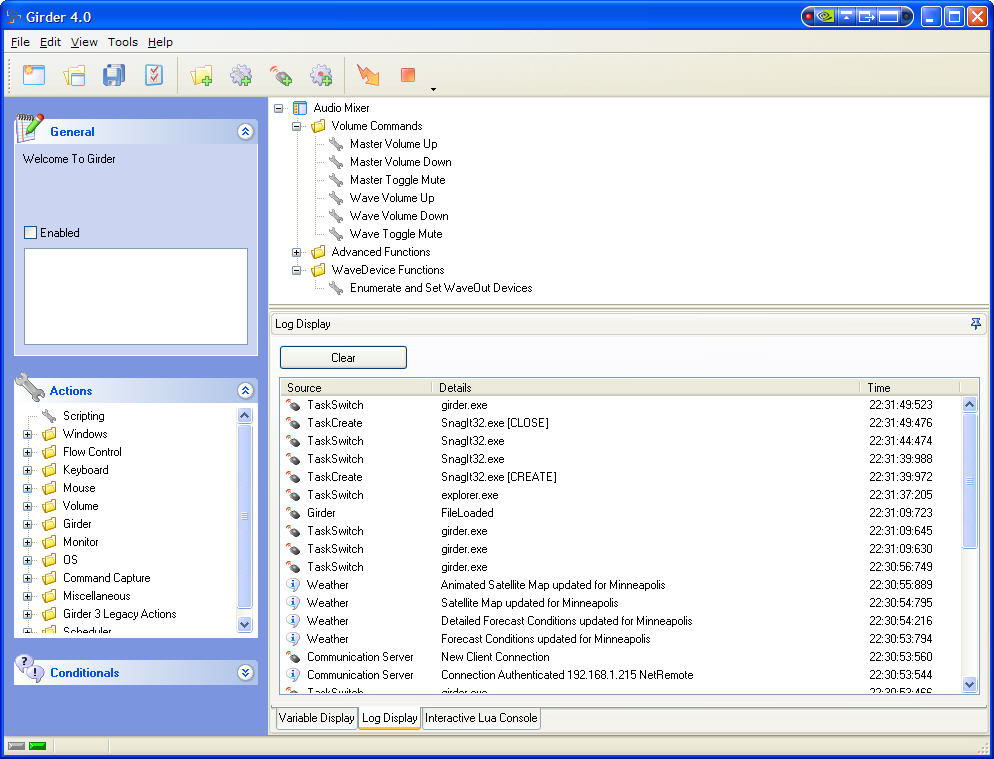This screenshot has height=759, width=994.
Task: Collapse the Audio Mixer tree root
Action: tap(278, 108)
